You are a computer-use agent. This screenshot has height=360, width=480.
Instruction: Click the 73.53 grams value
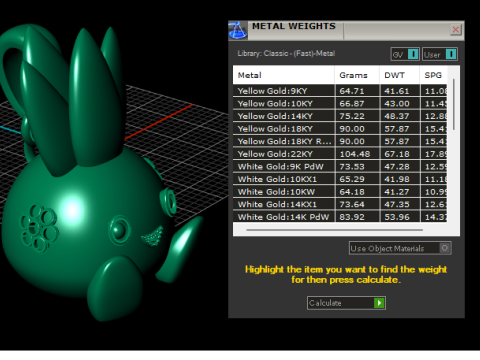(x=352, y=167)
